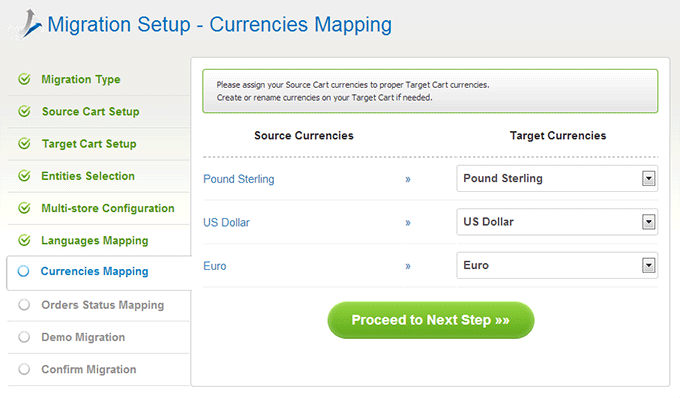Image resolution: width=680 pixels, height=398 pixels.
Task: Open the Euro target currency dropdown
Action: tap(557, 265)
